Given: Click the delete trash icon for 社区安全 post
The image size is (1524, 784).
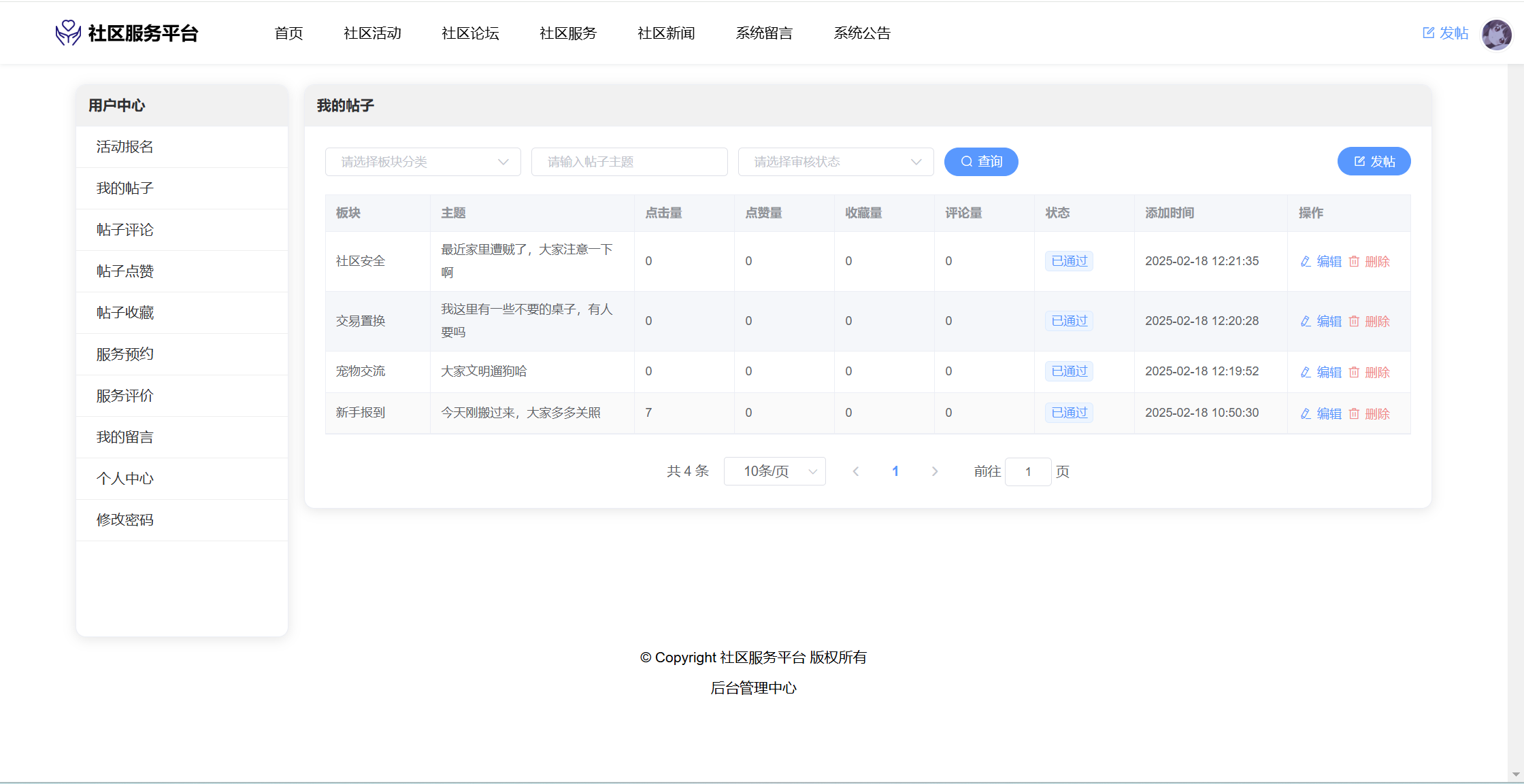Looking at the screenshot, I should (x=1354, y=262).
